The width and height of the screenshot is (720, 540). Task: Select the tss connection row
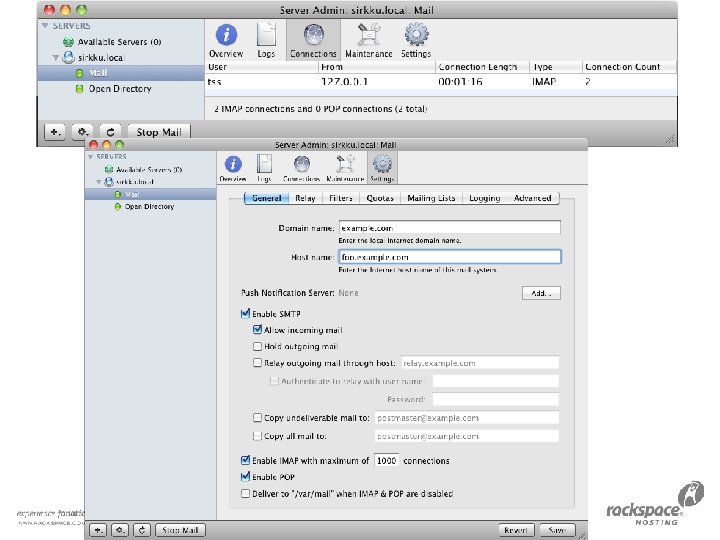click(440, 82)
